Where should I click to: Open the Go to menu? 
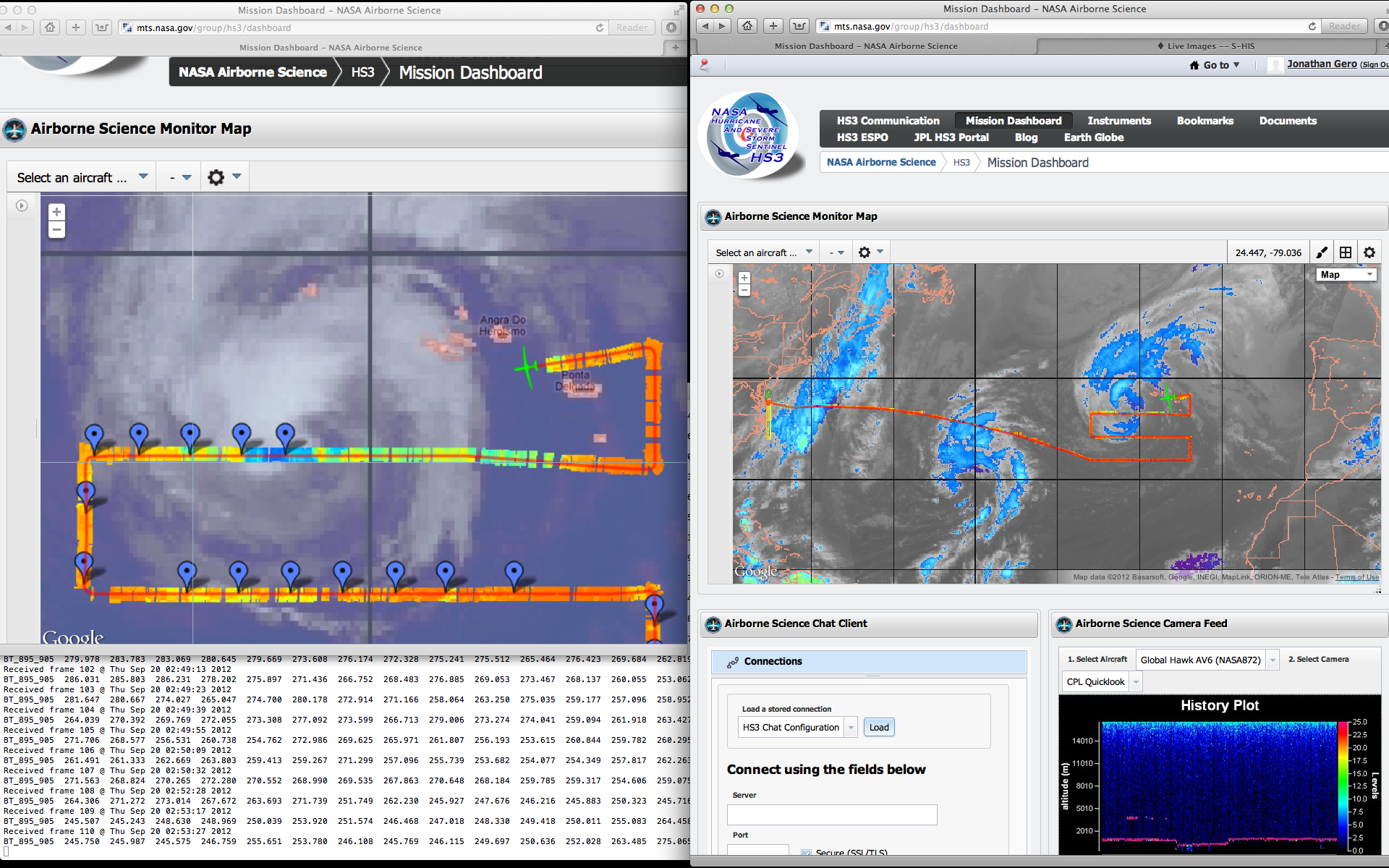click(1216, 65)
